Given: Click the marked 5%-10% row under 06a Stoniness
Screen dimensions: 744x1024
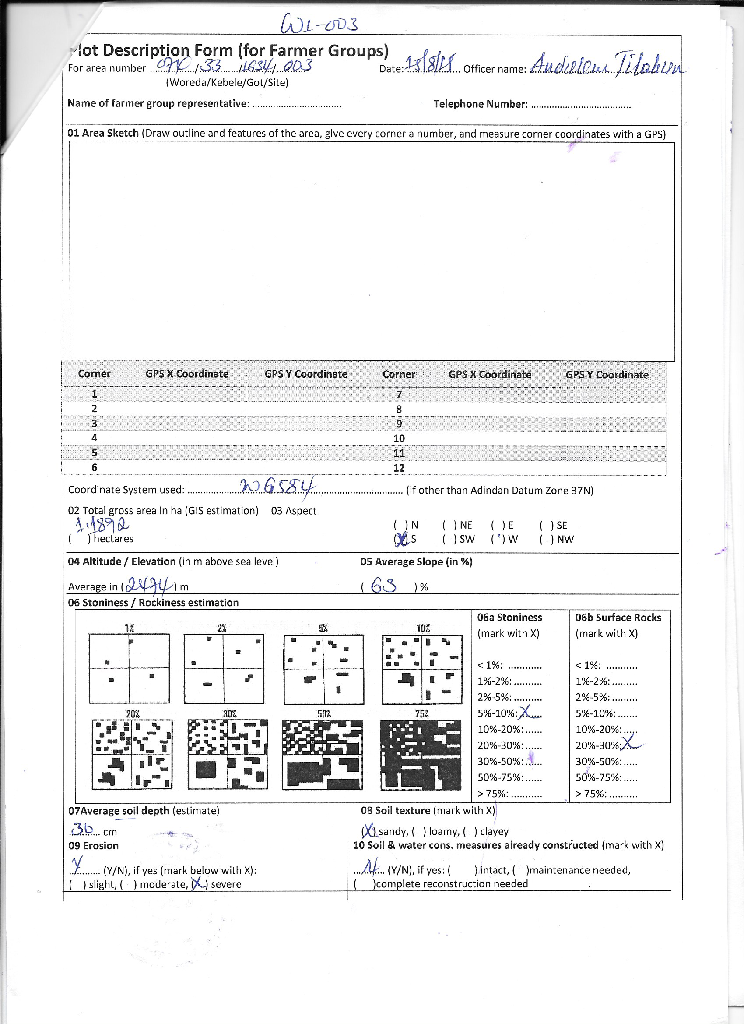Looking at the screenshot, I should [509, 713].
